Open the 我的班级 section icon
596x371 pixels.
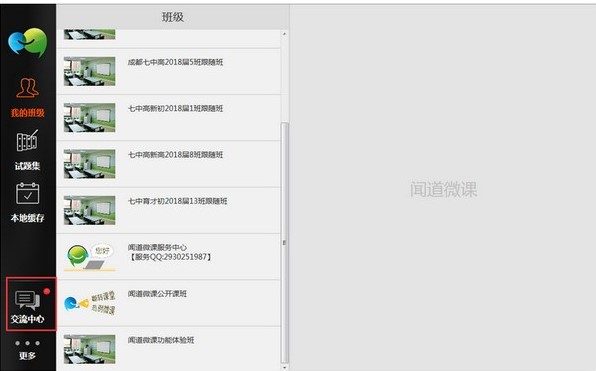pos(27,88)
